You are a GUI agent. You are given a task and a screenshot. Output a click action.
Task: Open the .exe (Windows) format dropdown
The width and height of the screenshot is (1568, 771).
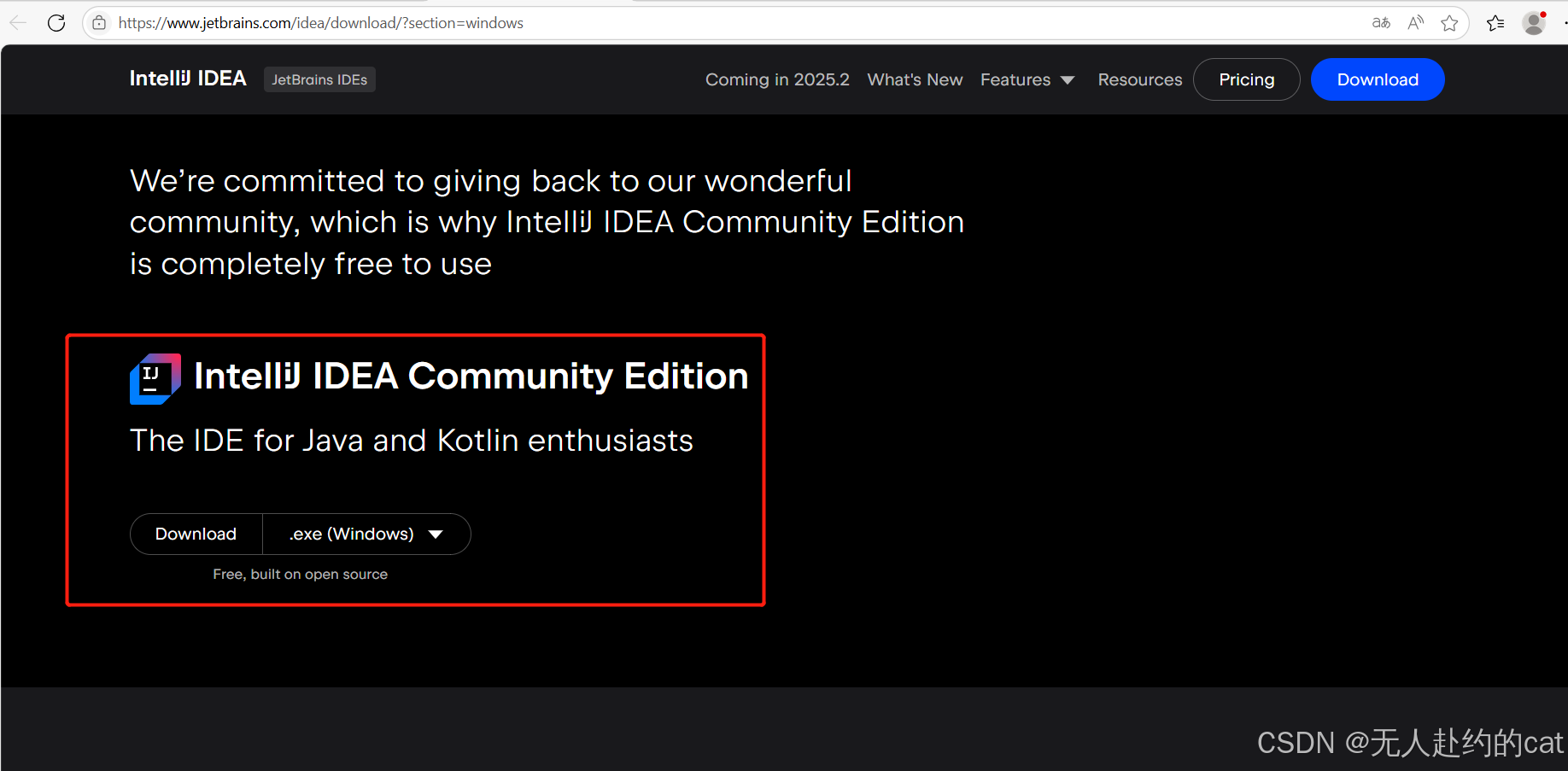(366, 534)
